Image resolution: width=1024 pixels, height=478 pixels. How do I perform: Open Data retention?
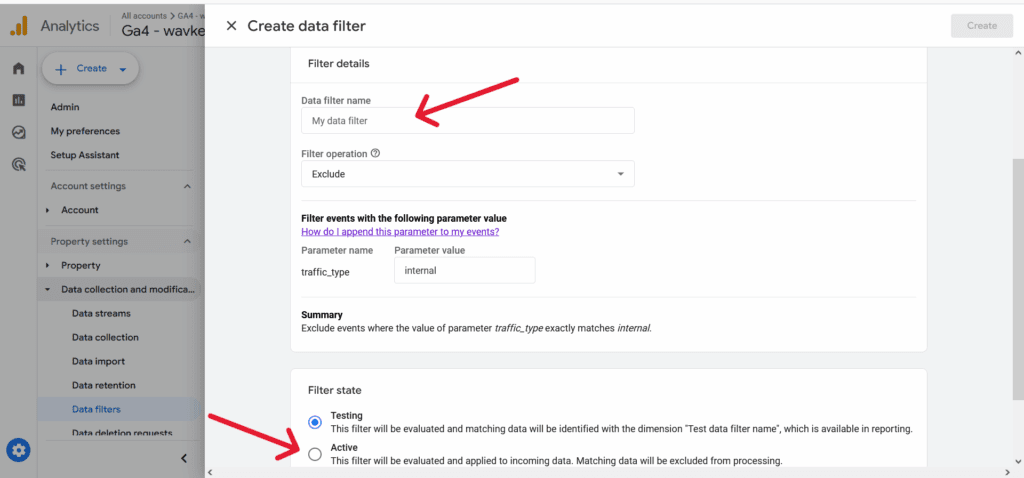pyautogui.click(x=104, y=386)
